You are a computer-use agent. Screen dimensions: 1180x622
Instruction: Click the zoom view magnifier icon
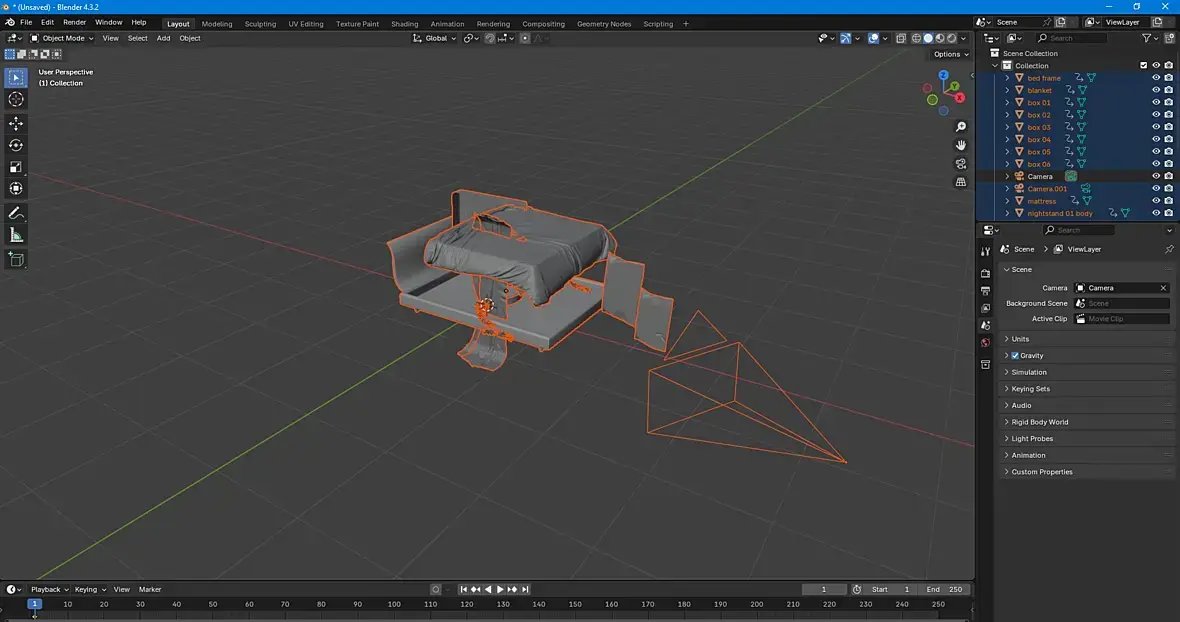pyautogui.click(x=961, y=127)
